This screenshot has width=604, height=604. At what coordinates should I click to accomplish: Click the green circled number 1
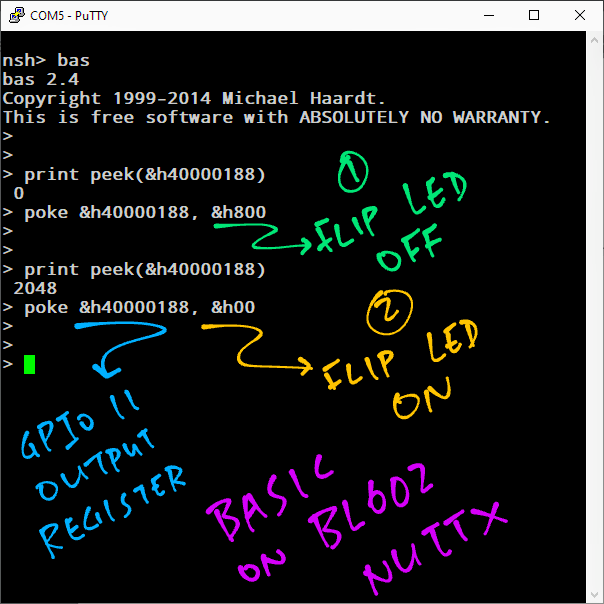(351, 174)
